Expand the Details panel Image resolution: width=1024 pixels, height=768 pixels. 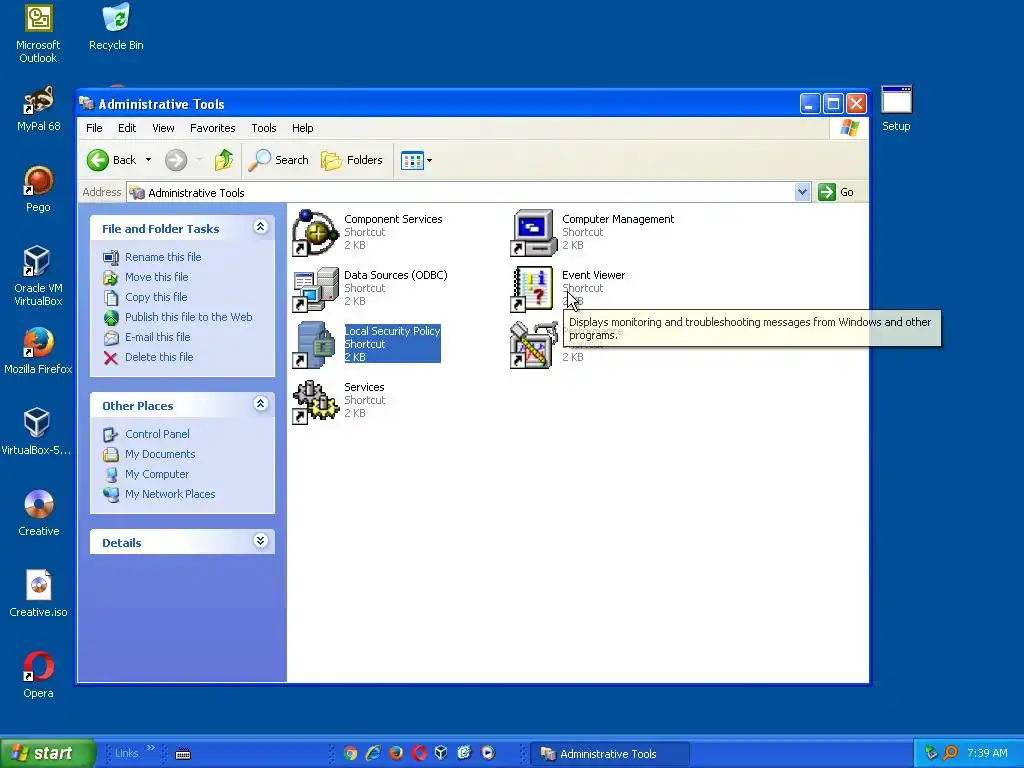click(x=261, y=541)
